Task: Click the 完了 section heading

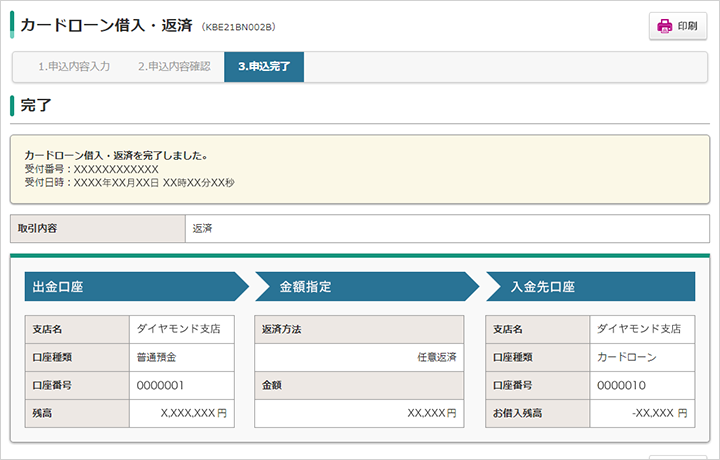Action: pyautogui.click(x=36, y=105)
